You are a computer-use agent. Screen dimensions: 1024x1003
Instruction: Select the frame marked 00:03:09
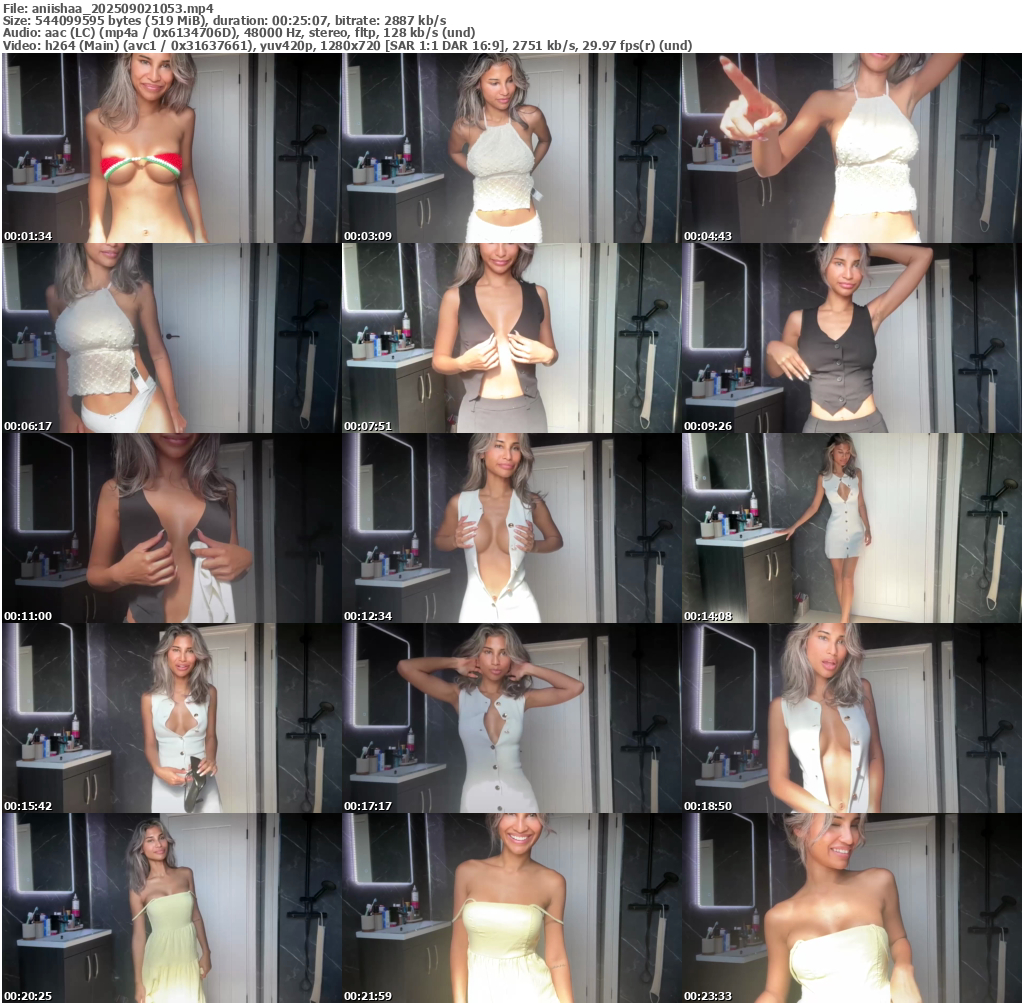[x=511, y=148]
